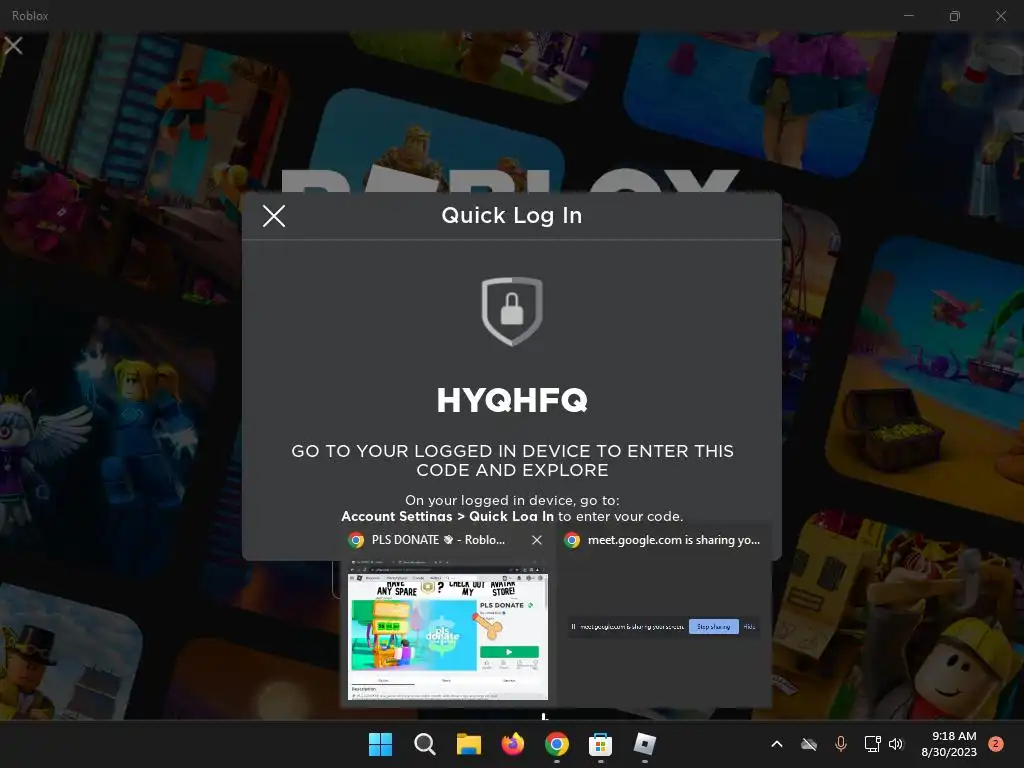Open the PLS DONATE Chrome window thumbnail
This screenshot has width=1024, height=768.
click(447, 630)
